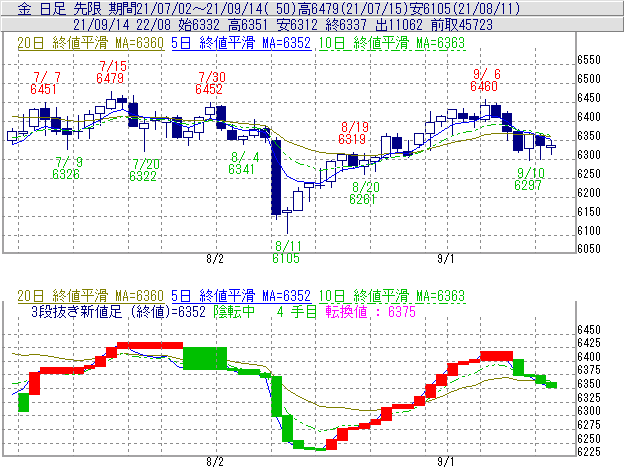Click the 転換値 : 6375 text
The width and height of the screenshot is (624, 475).
(x=370, y=312)
